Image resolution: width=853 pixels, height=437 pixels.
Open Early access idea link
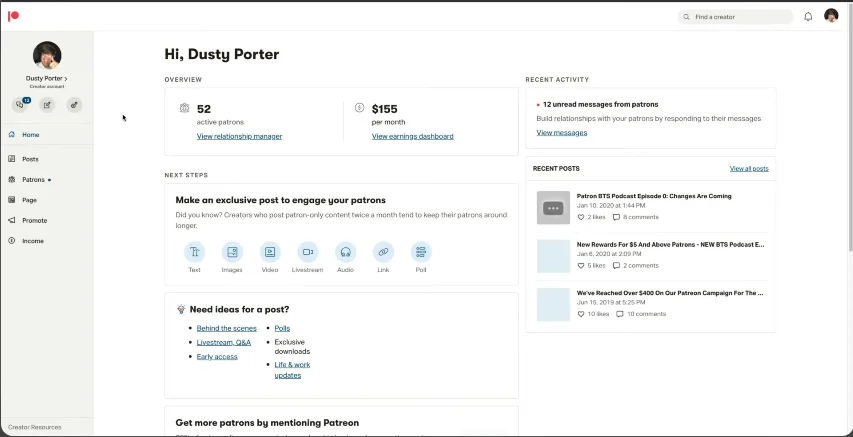point(217,356)
